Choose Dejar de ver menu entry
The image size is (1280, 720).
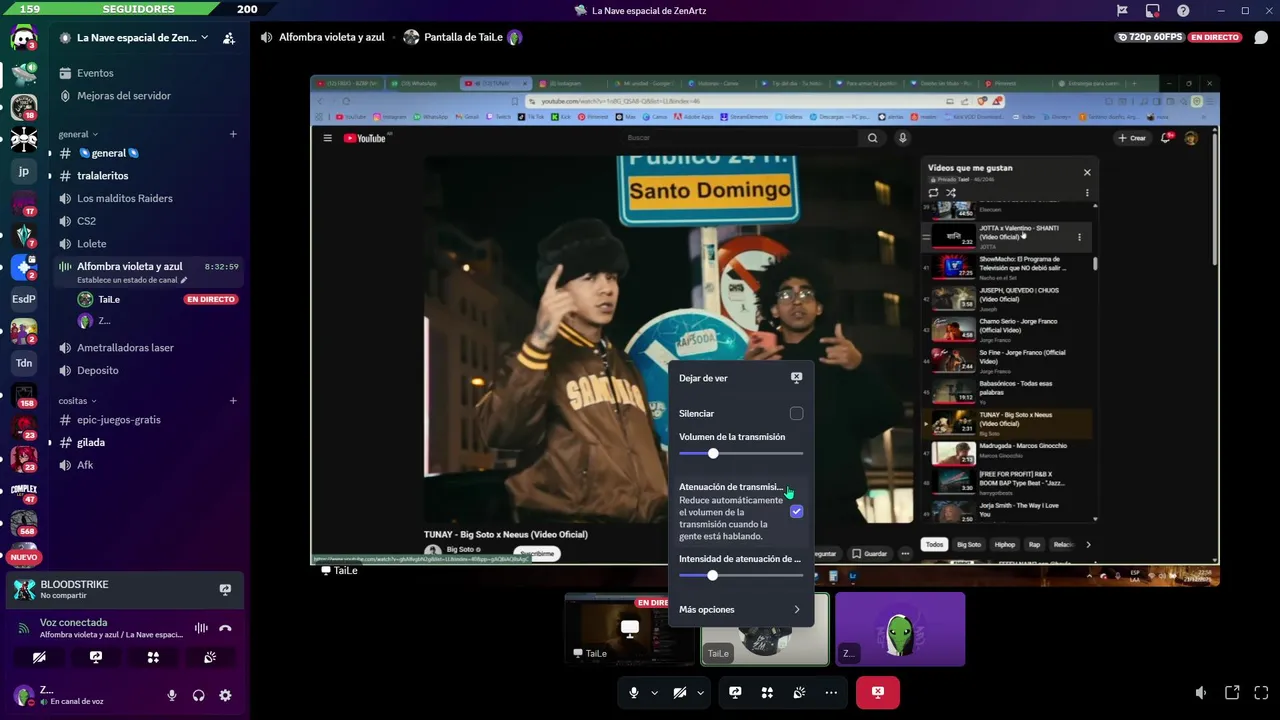click(740, 378)
